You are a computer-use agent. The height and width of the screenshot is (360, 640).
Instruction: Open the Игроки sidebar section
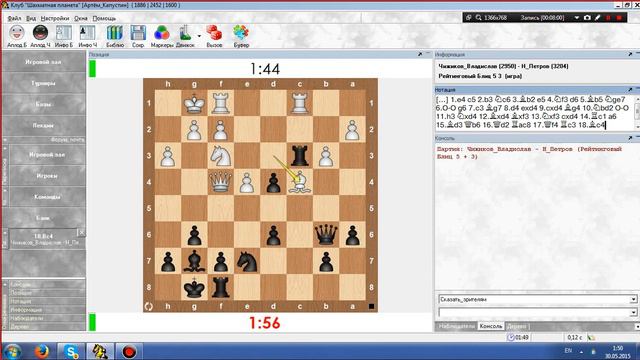[x=47, y=176]
